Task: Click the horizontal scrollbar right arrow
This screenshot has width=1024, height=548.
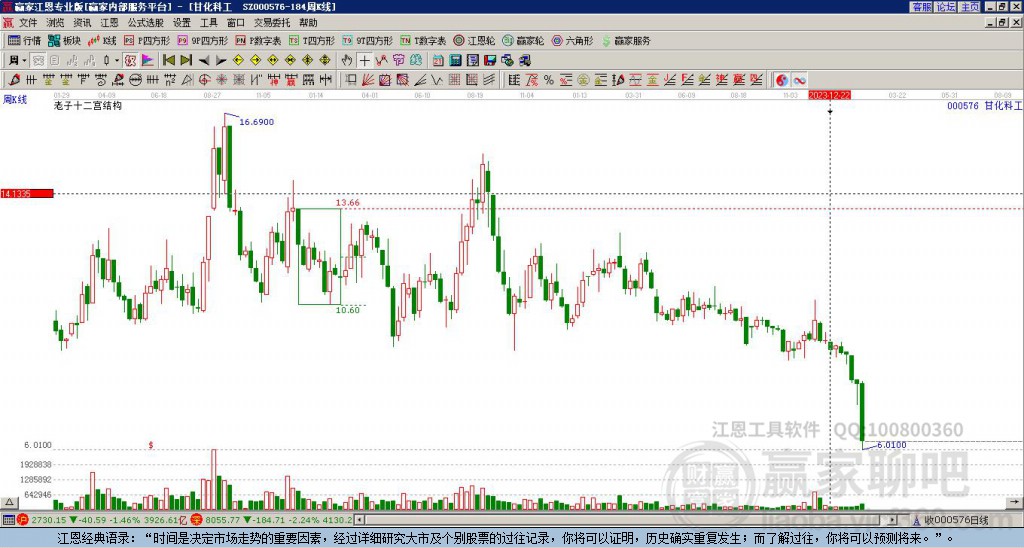Action: pos(893,520)
